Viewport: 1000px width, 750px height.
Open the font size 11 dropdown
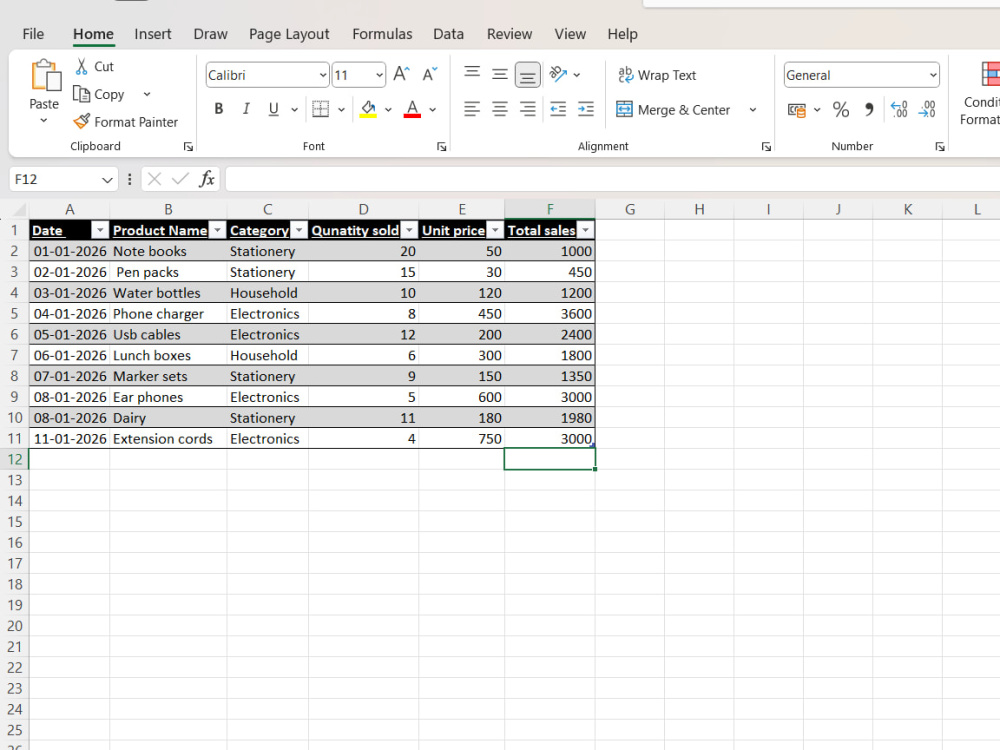point(379,75)
